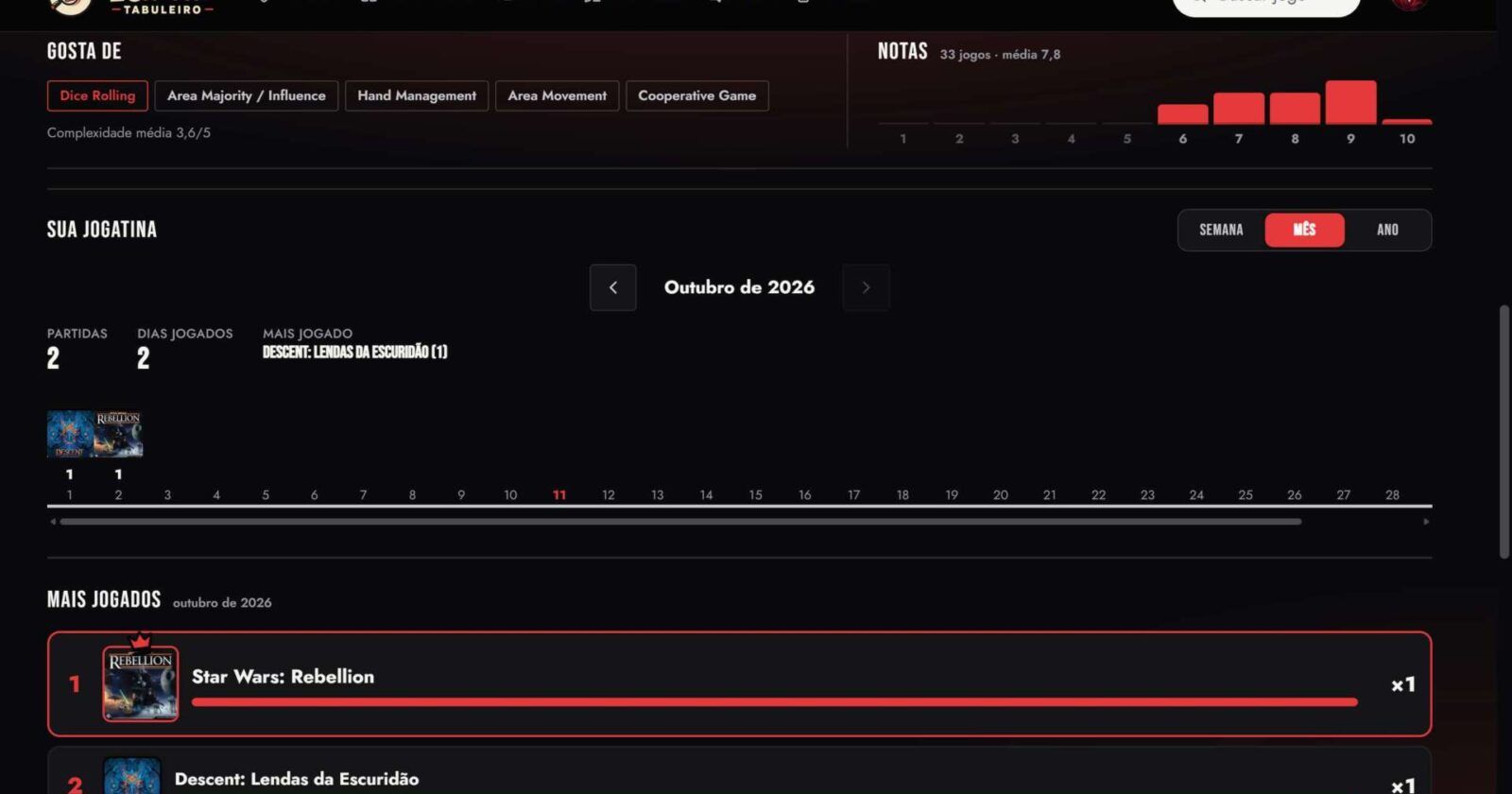Click the DIAS JOGADOS count value
1512x794 pixels.
tap(143, 358)
